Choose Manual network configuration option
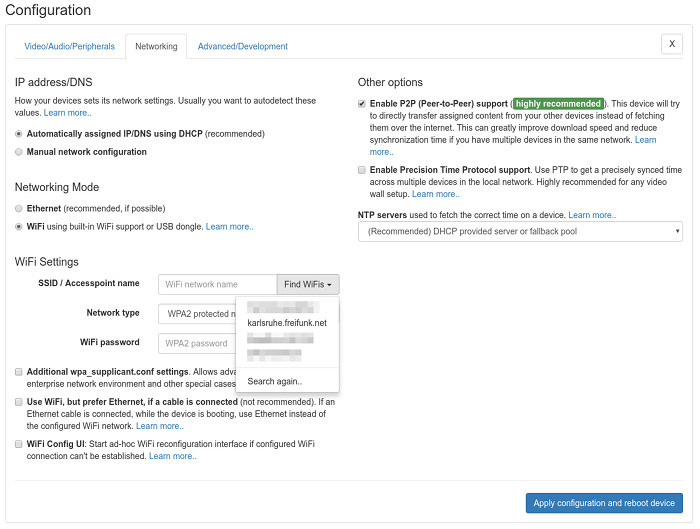 (x=19, y=152)
